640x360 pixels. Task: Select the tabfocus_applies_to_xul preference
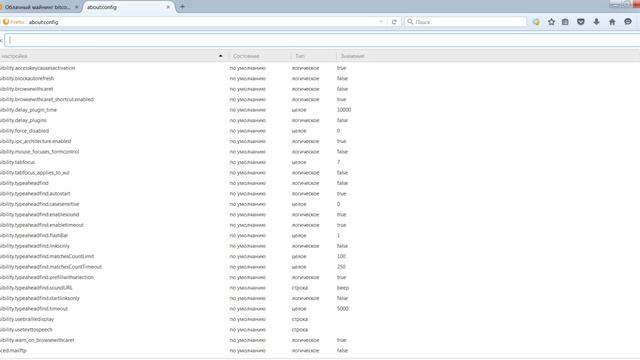coord(35,173)
